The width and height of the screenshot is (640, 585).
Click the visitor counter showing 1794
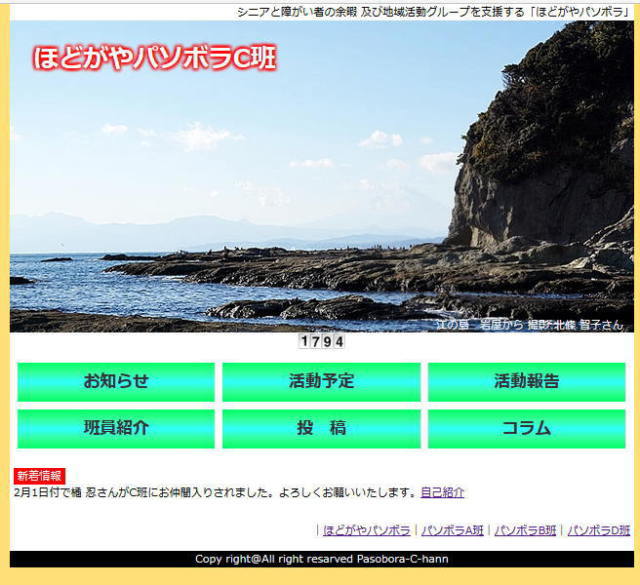pos(321,342)
